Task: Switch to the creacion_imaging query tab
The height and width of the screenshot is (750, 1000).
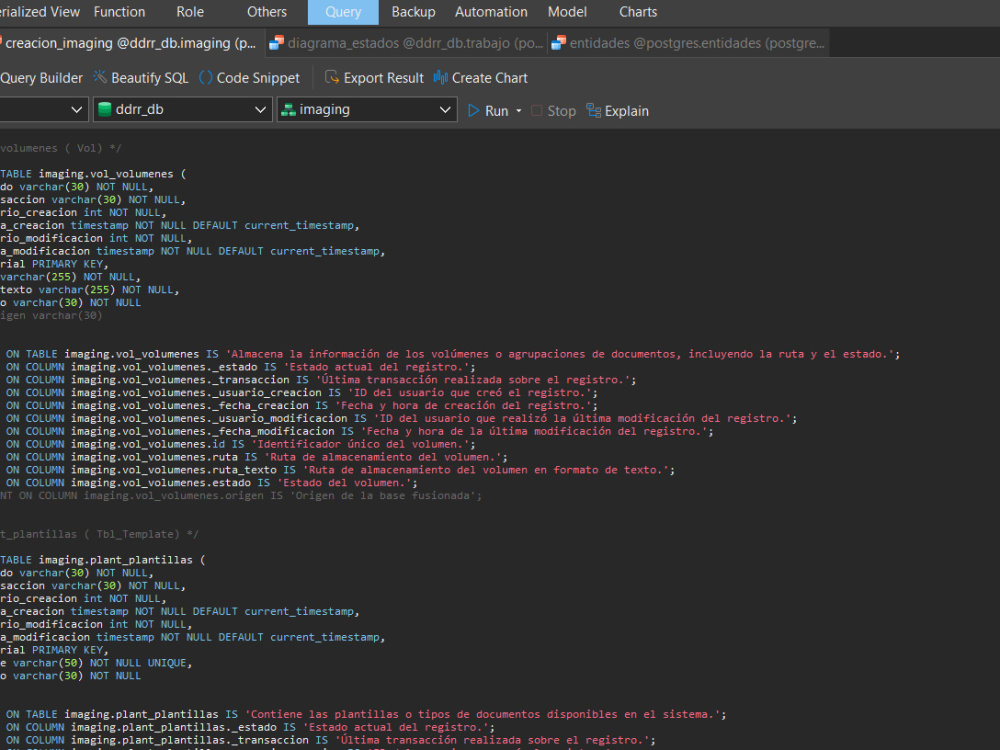Action: 130,43
